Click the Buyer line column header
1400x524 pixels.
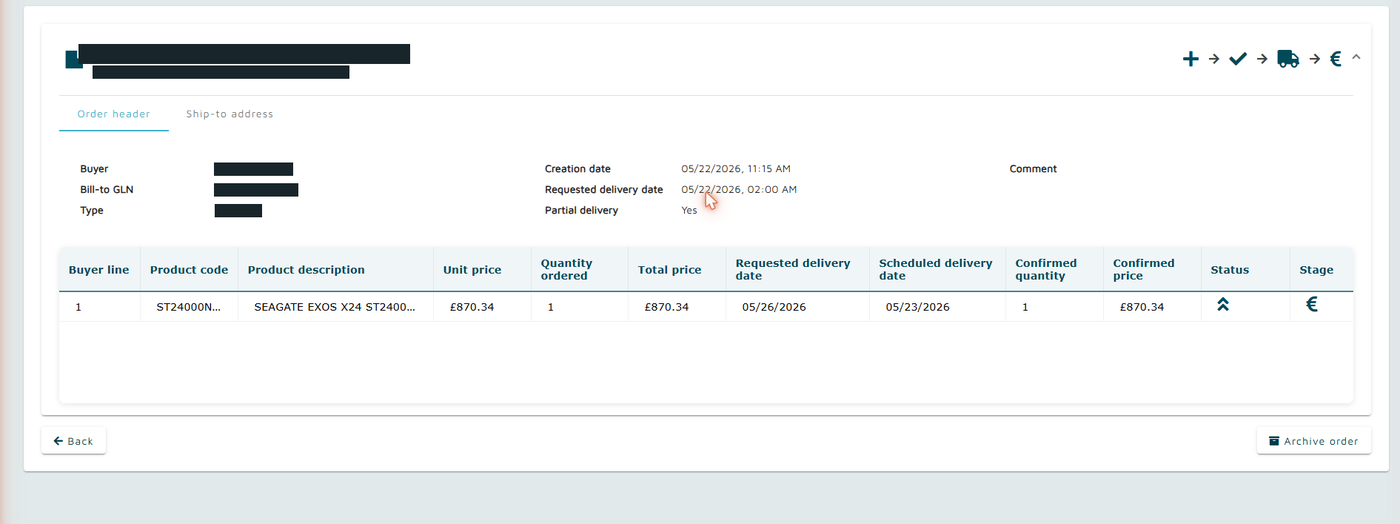[99, 270]
